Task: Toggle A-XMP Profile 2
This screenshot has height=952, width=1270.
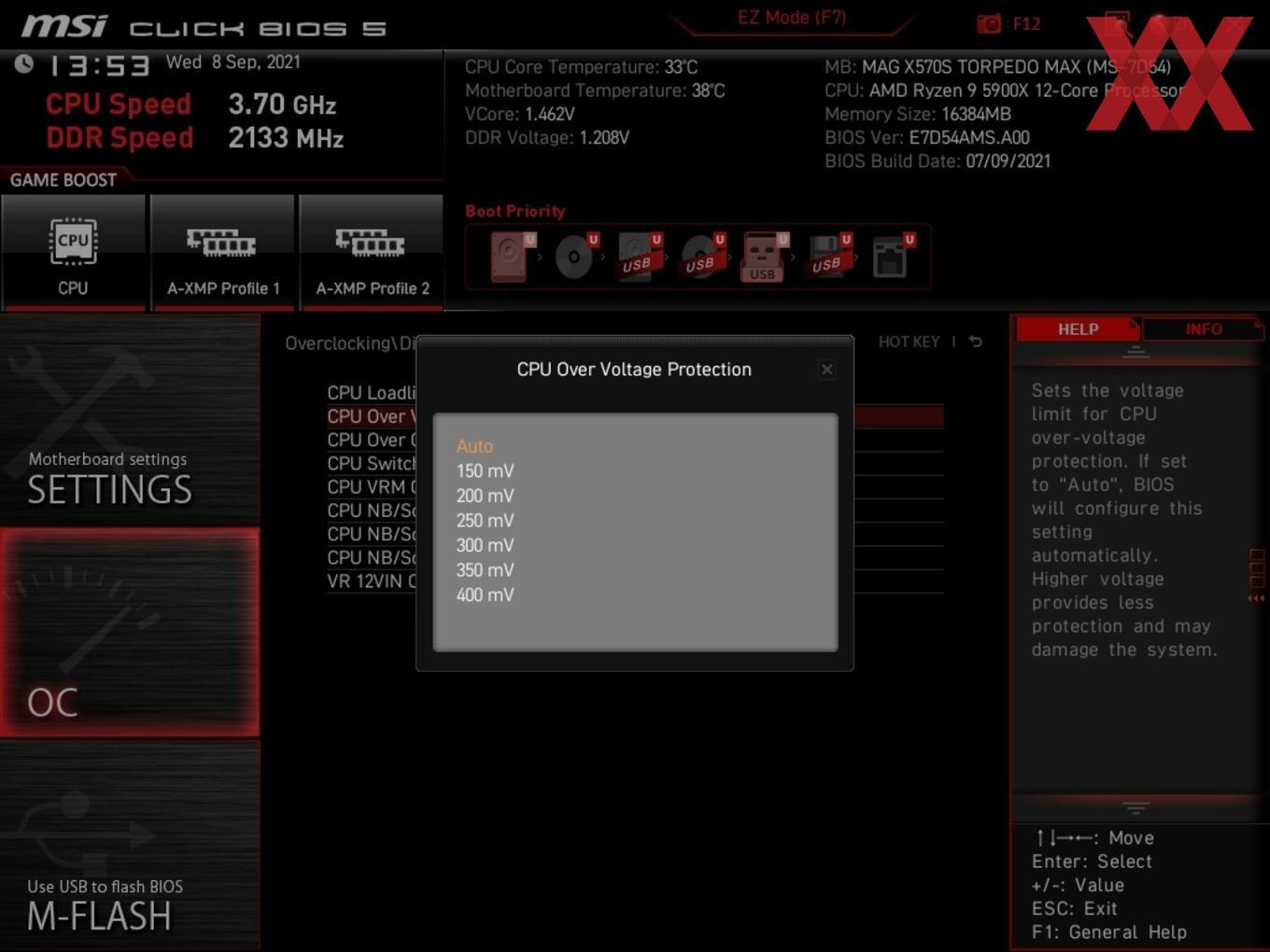Action: click(372, 252)
